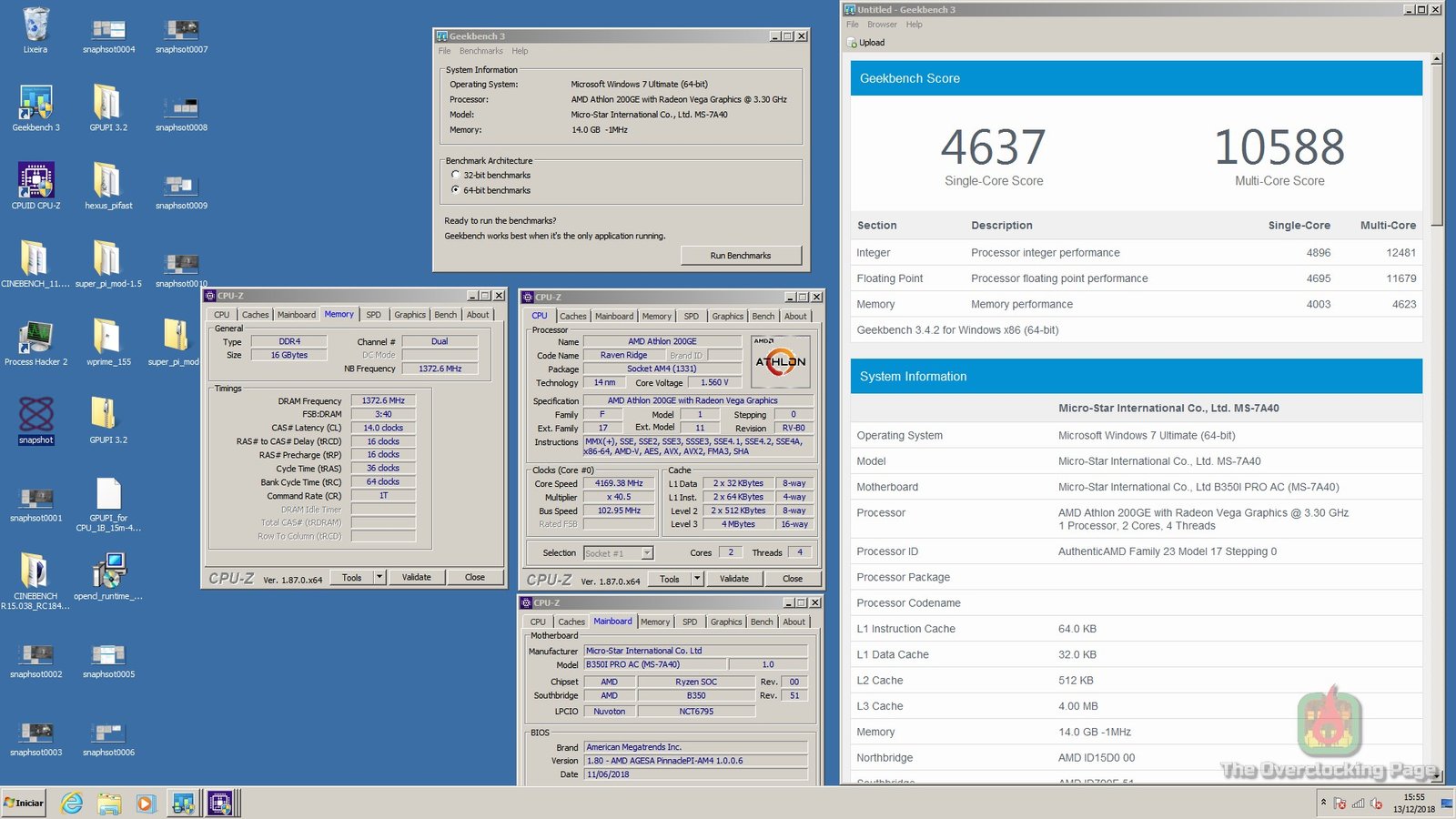Click the Run Benchmarks button
Image resolution: width=1456 pixels, height=819 pixels.
tap(742, 256)
